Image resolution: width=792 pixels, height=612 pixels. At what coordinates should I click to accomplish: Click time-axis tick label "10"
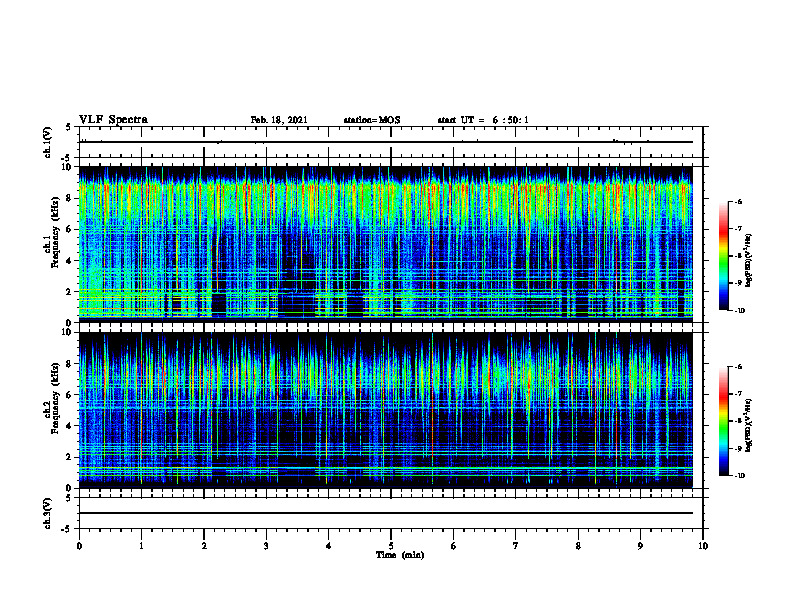[x=703, y=546]
